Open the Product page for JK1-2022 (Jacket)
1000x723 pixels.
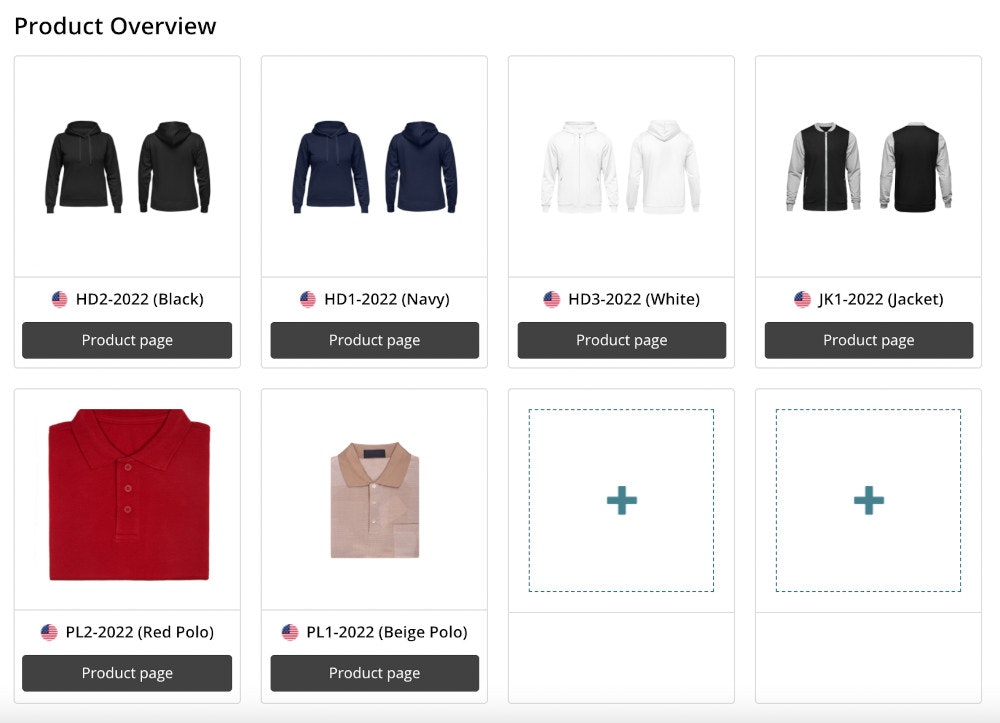tap(868, 340)
